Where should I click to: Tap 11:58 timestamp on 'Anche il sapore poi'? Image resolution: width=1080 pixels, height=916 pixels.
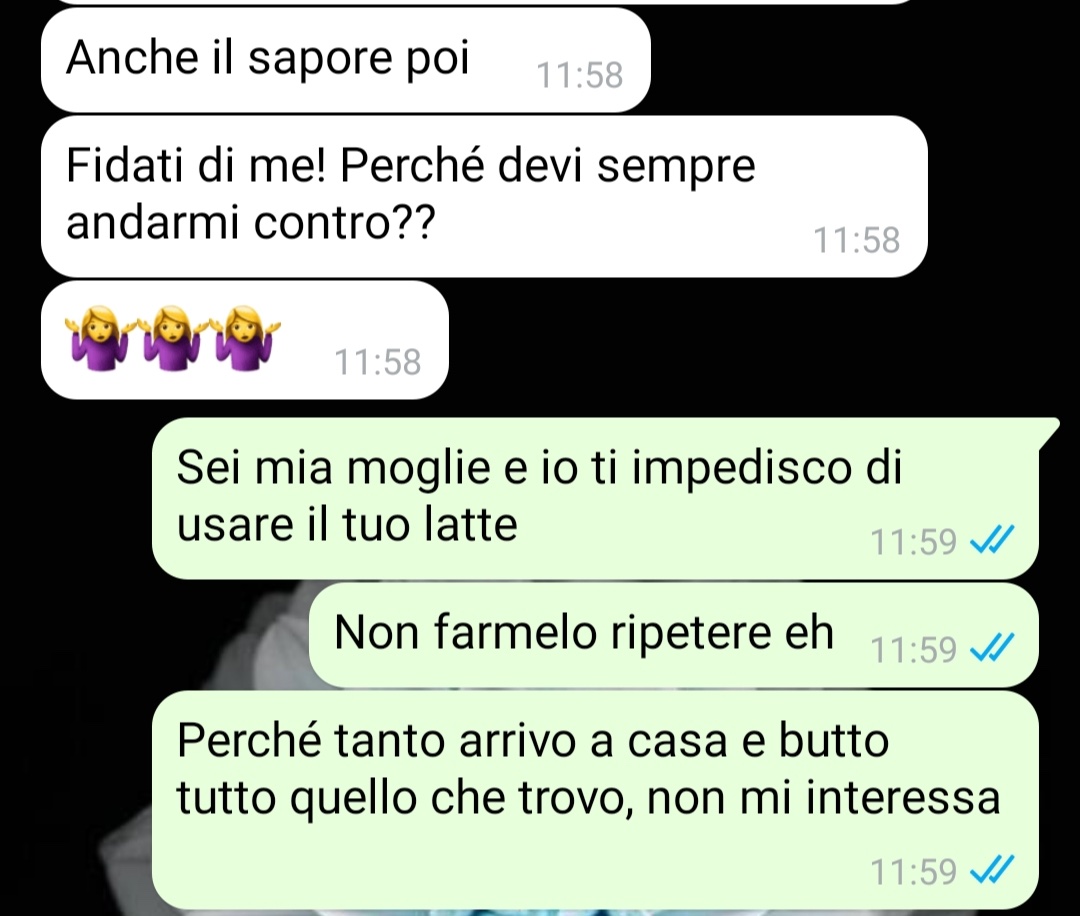click(579, 76)
